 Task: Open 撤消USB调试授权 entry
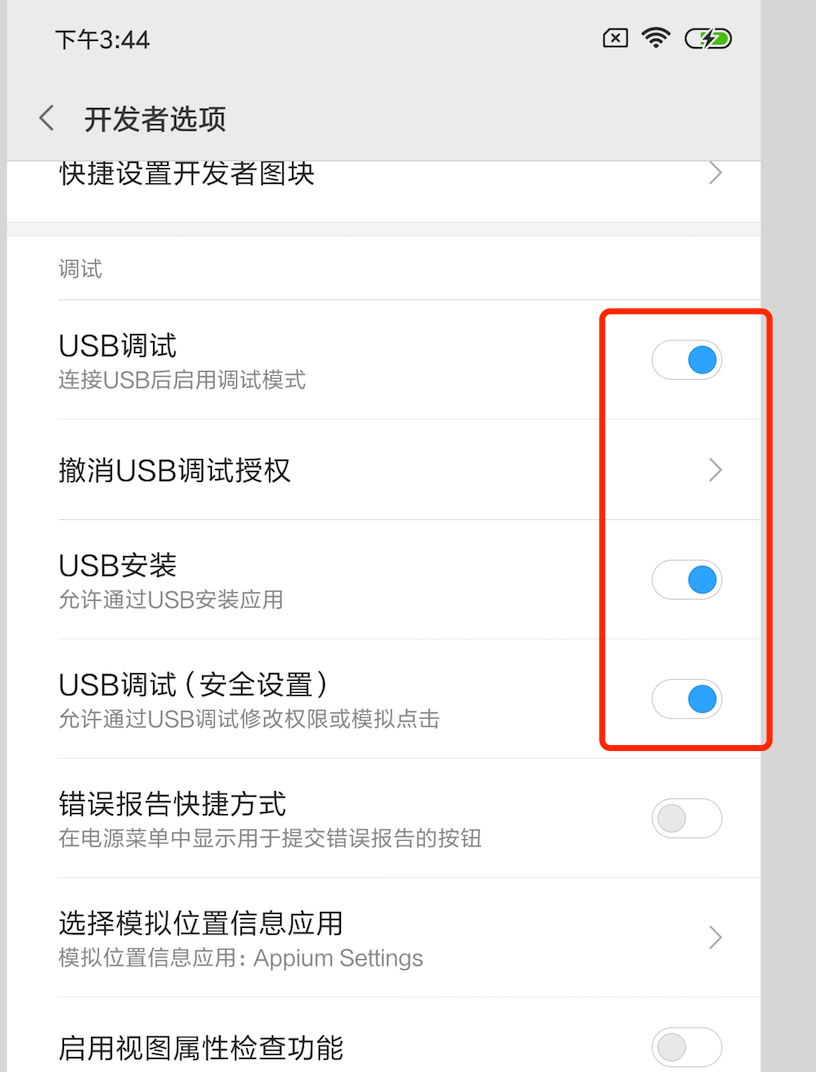(x=383, y=470)
